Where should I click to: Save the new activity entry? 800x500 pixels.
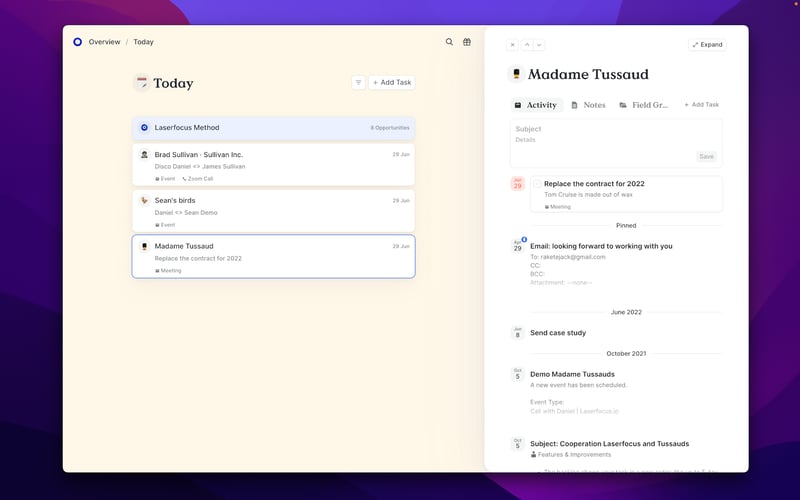(x=706, y=157)
